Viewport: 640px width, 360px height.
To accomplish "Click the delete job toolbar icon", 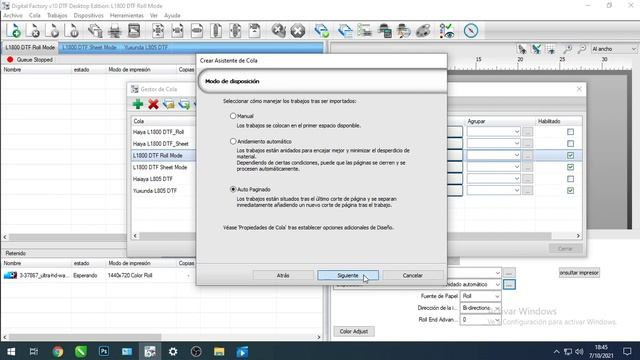I will tap(33, 31).
